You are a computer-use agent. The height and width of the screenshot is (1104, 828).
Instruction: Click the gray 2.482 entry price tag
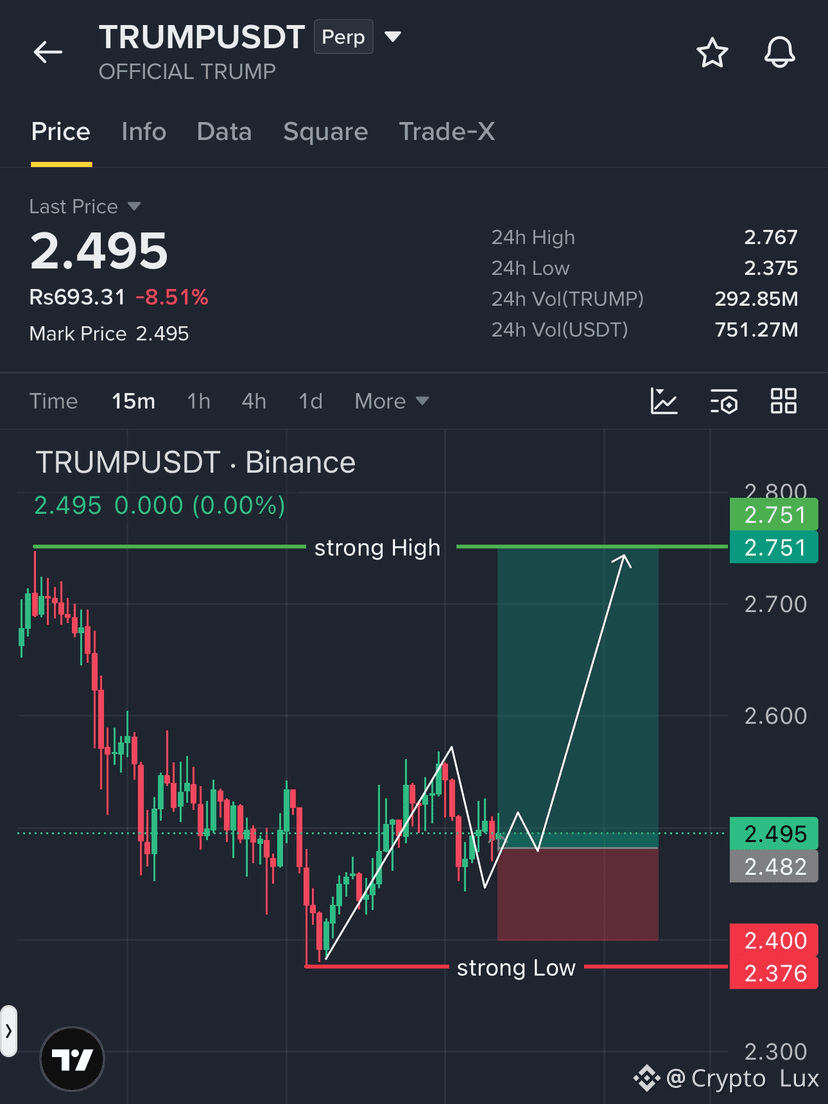point(774,867)
